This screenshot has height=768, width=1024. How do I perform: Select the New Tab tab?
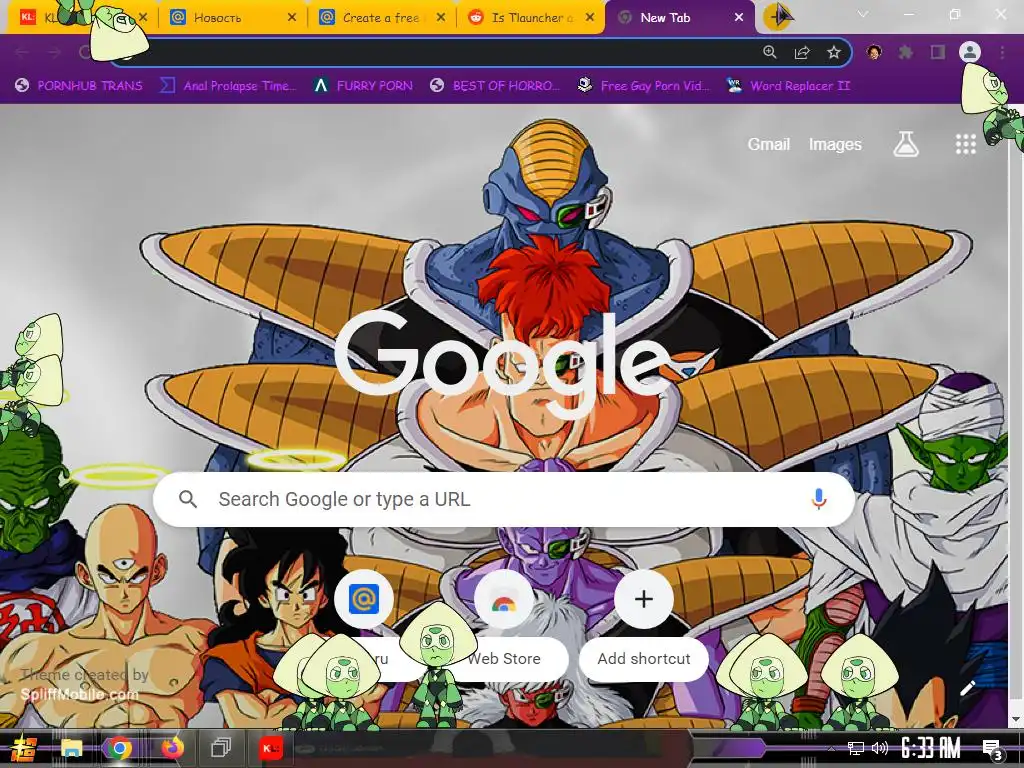[x=679, y=18]
